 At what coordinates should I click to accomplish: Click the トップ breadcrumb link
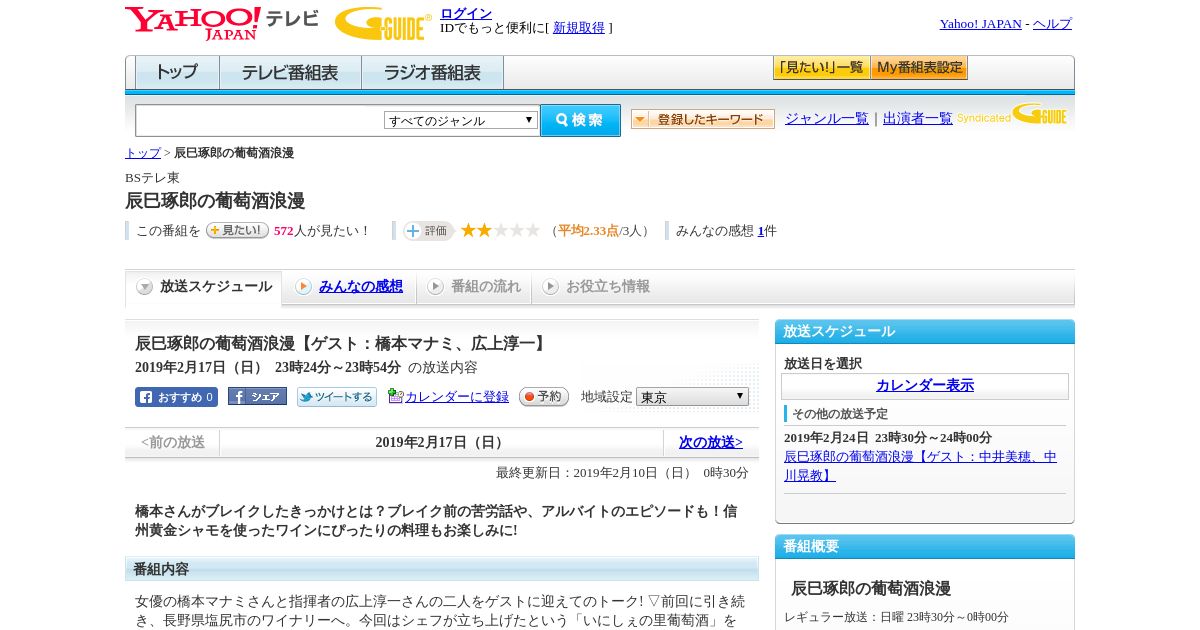click(142, 153)
